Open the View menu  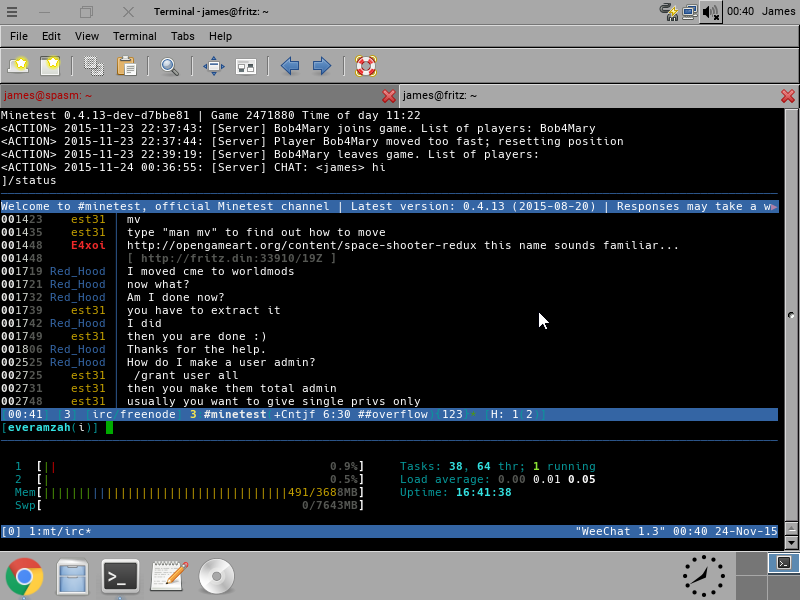click(87, 36)
